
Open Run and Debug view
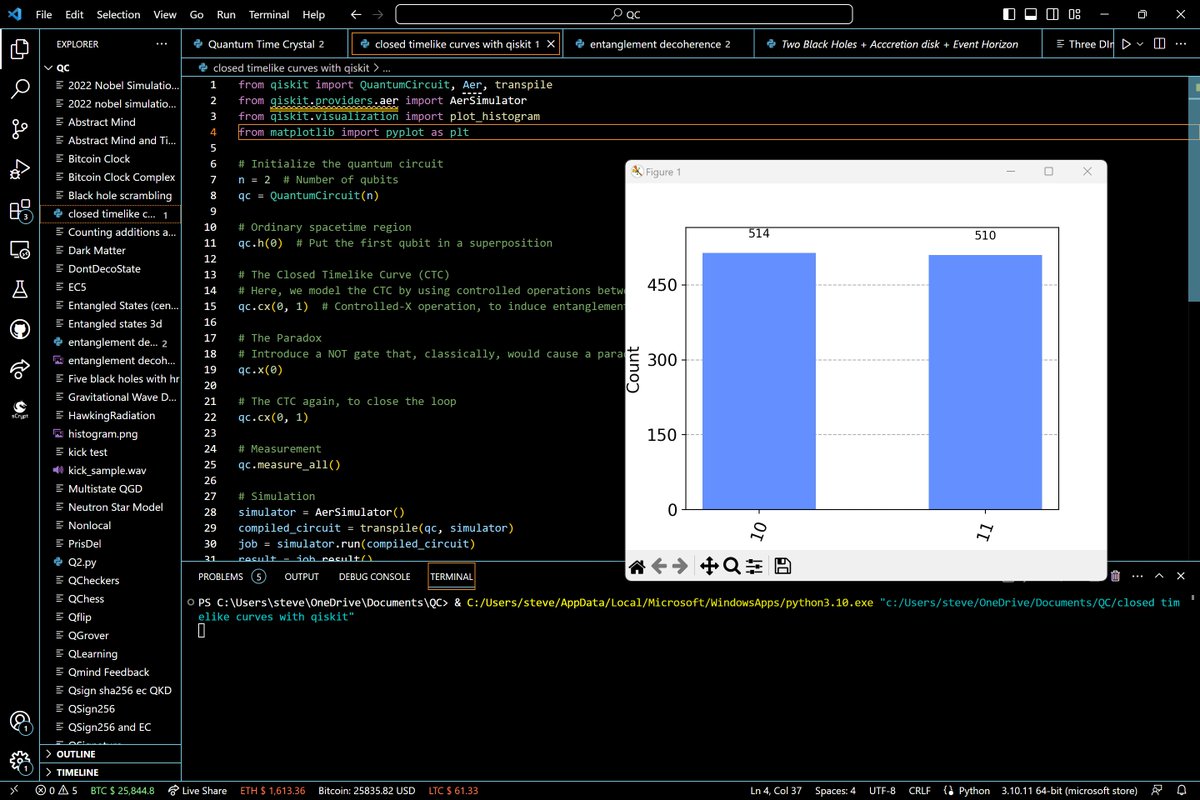tap(20, 169)
